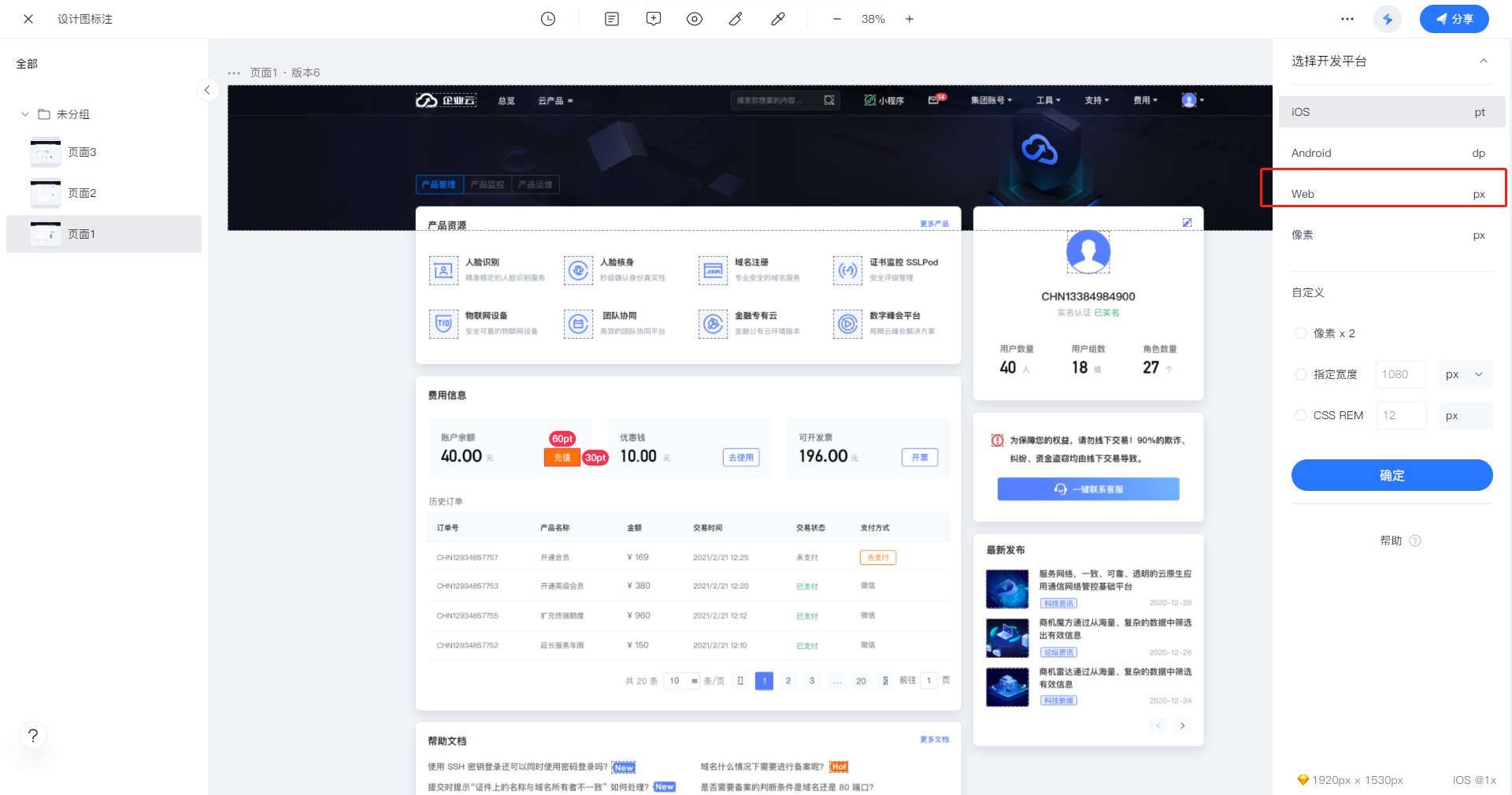Screen dimensions: 1512x795
Task: Click the blue 分享 button
Action: tap(1454, 19)
